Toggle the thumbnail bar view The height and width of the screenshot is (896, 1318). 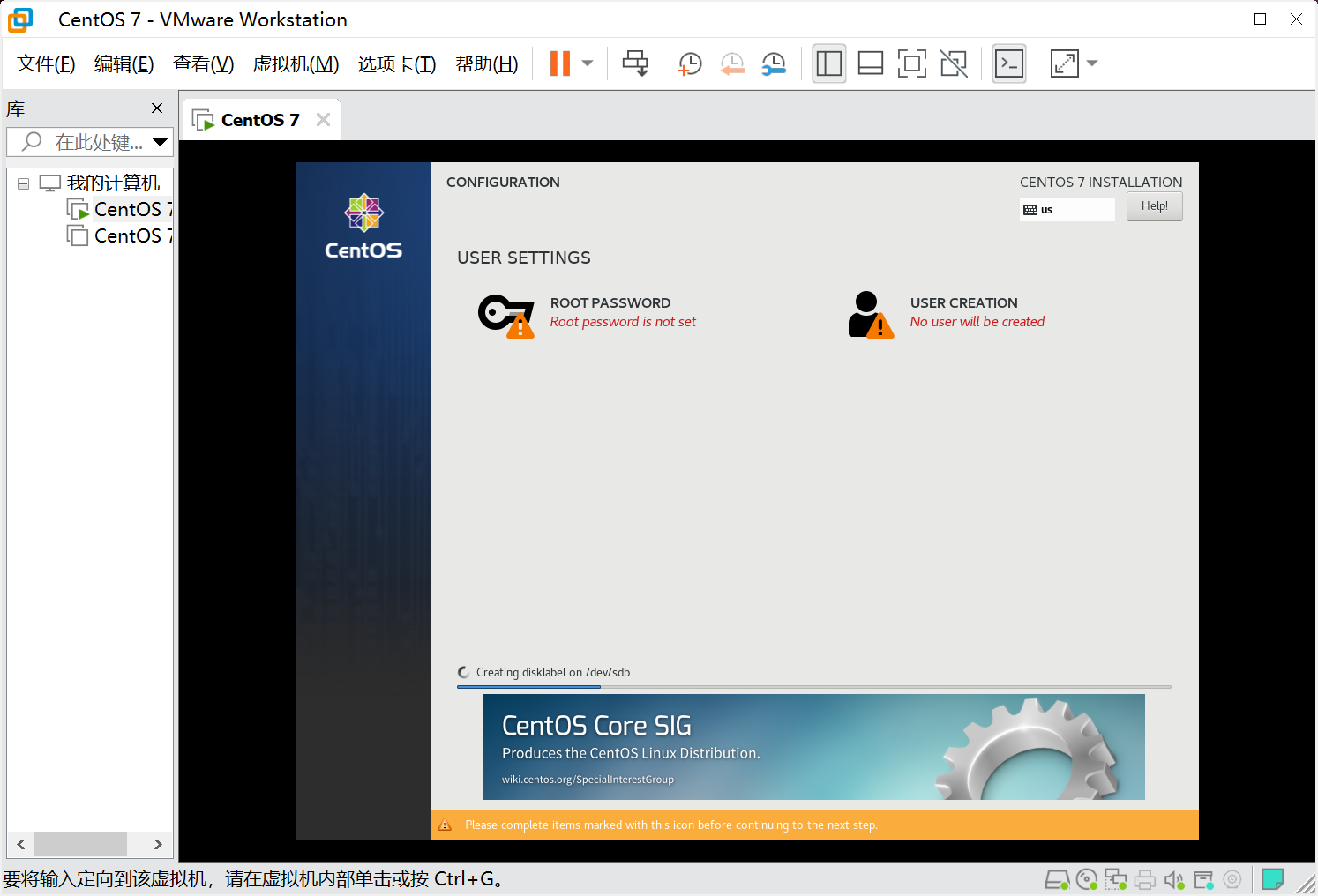pos(871,63)
